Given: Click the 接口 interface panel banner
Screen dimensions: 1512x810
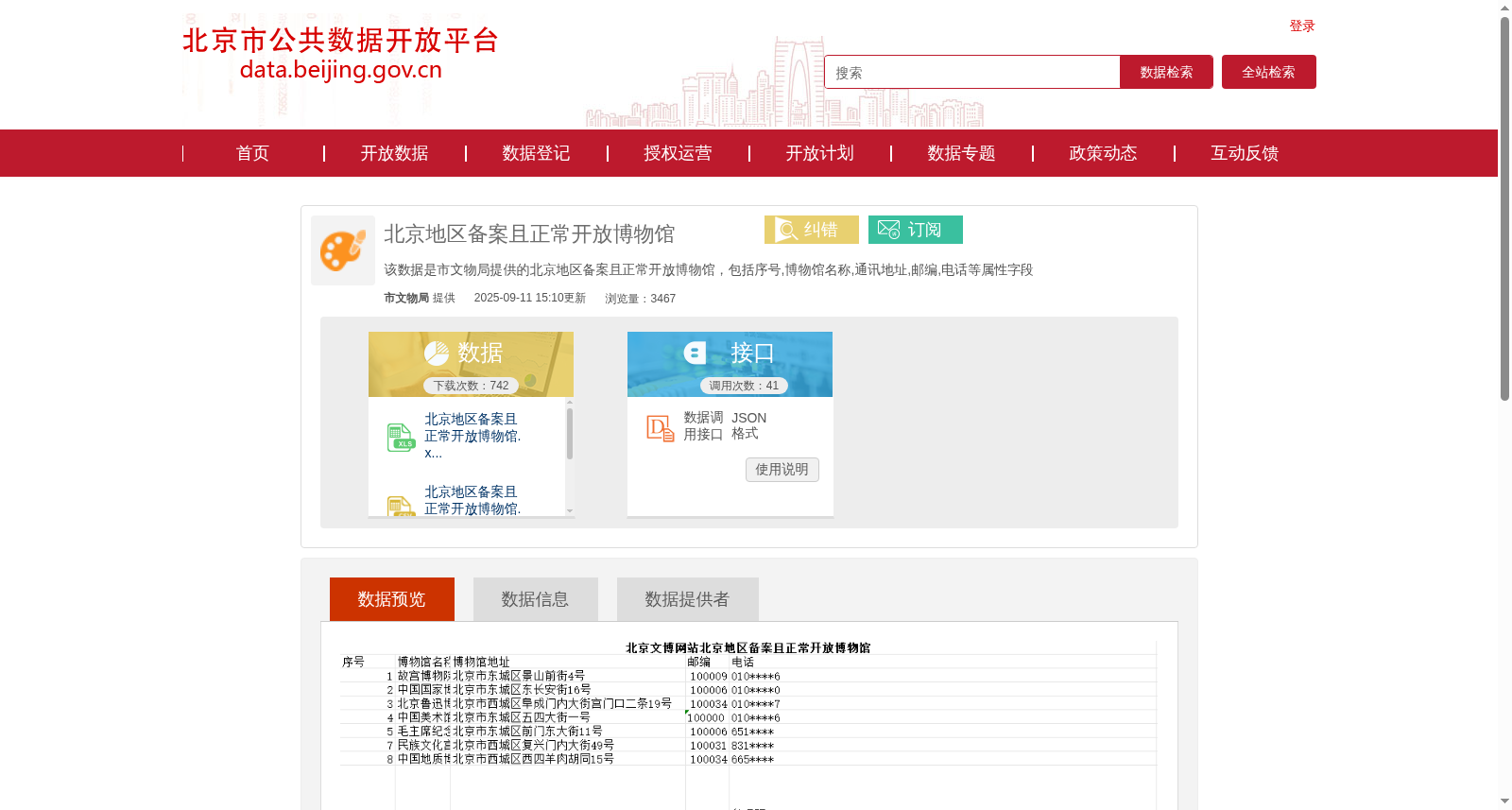Looking at the screenshot, I should 730,364.
